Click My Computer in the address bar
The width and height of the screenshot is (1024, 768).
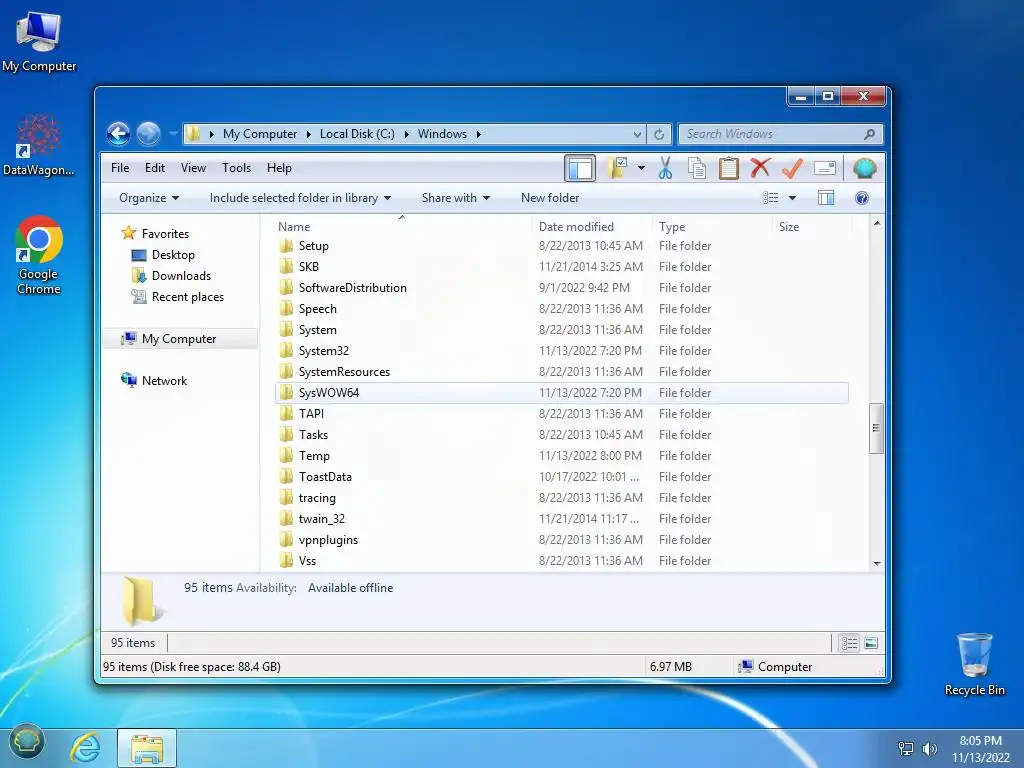coord(260,134)
